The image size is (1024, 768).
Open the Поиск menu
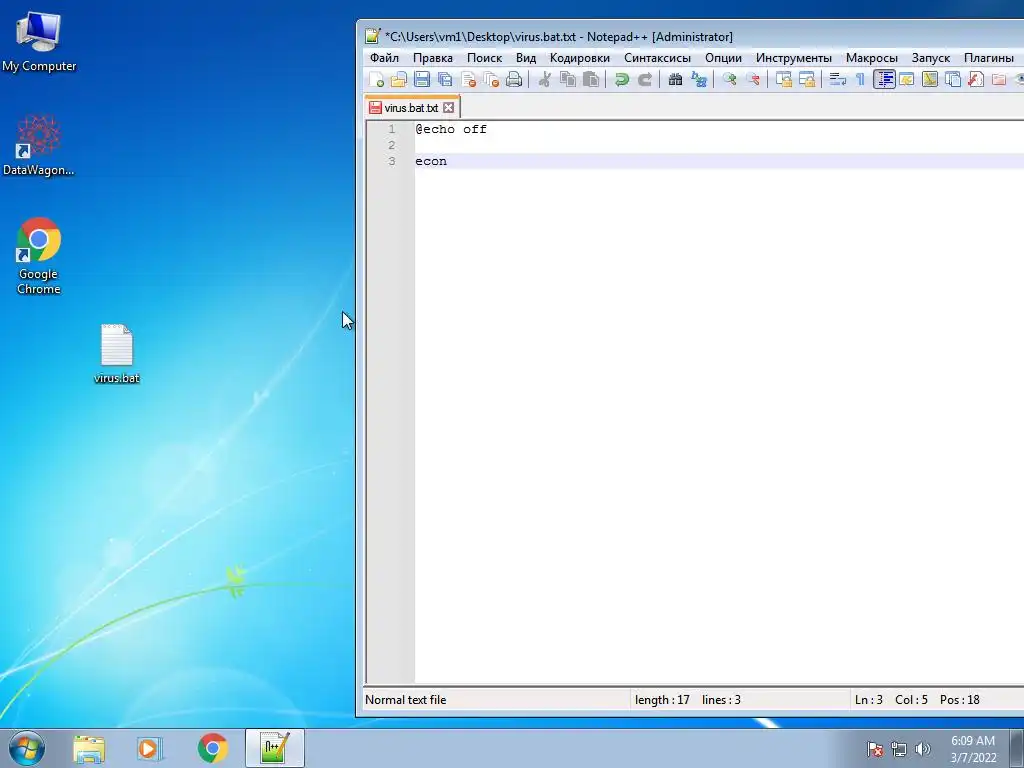pos(485,57)
